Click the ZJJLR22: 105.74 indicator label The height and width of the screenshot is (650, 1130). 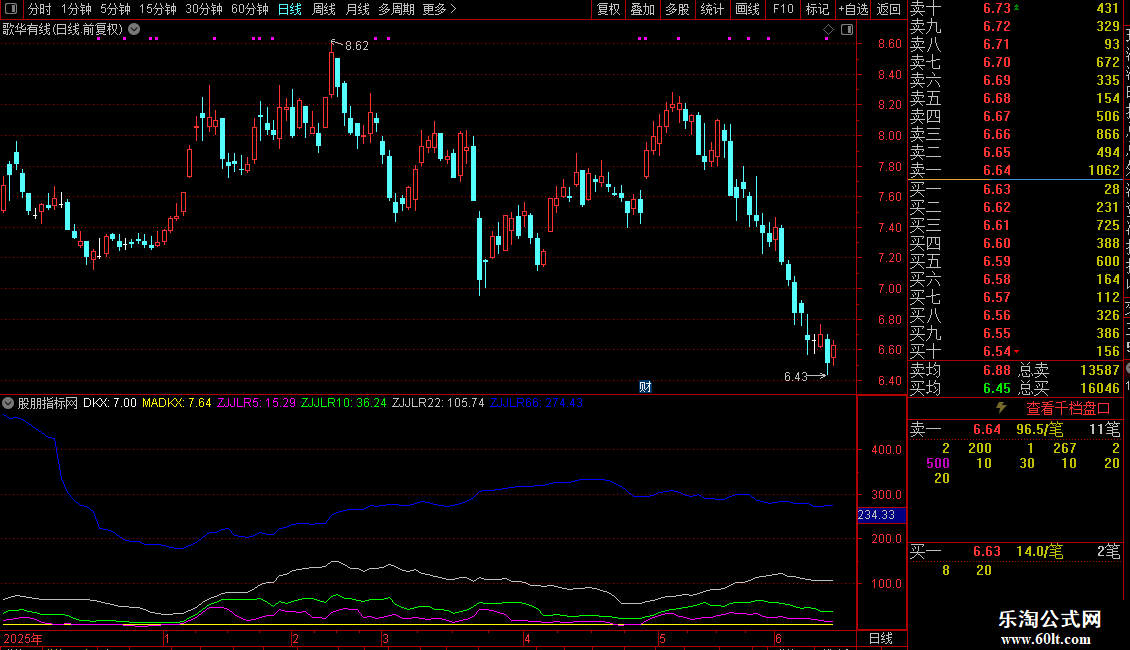(x=438, y=403)
